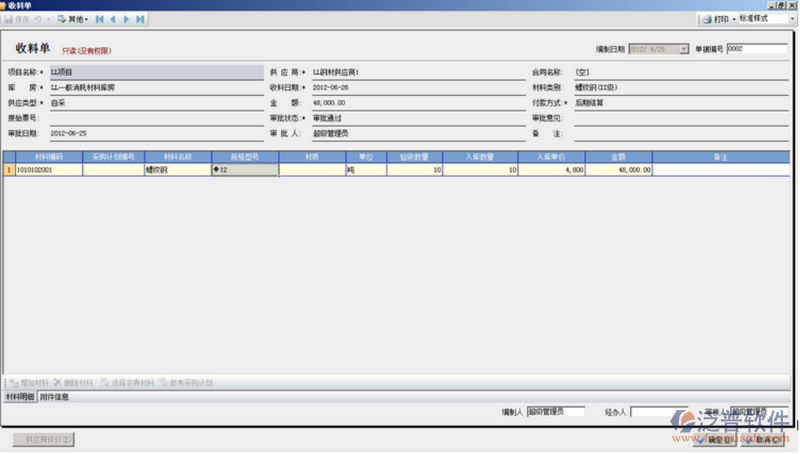Click the Save (保存) toolbar icon
The width and height of the screenshot is (800, 454).
(x=9, y=19)
